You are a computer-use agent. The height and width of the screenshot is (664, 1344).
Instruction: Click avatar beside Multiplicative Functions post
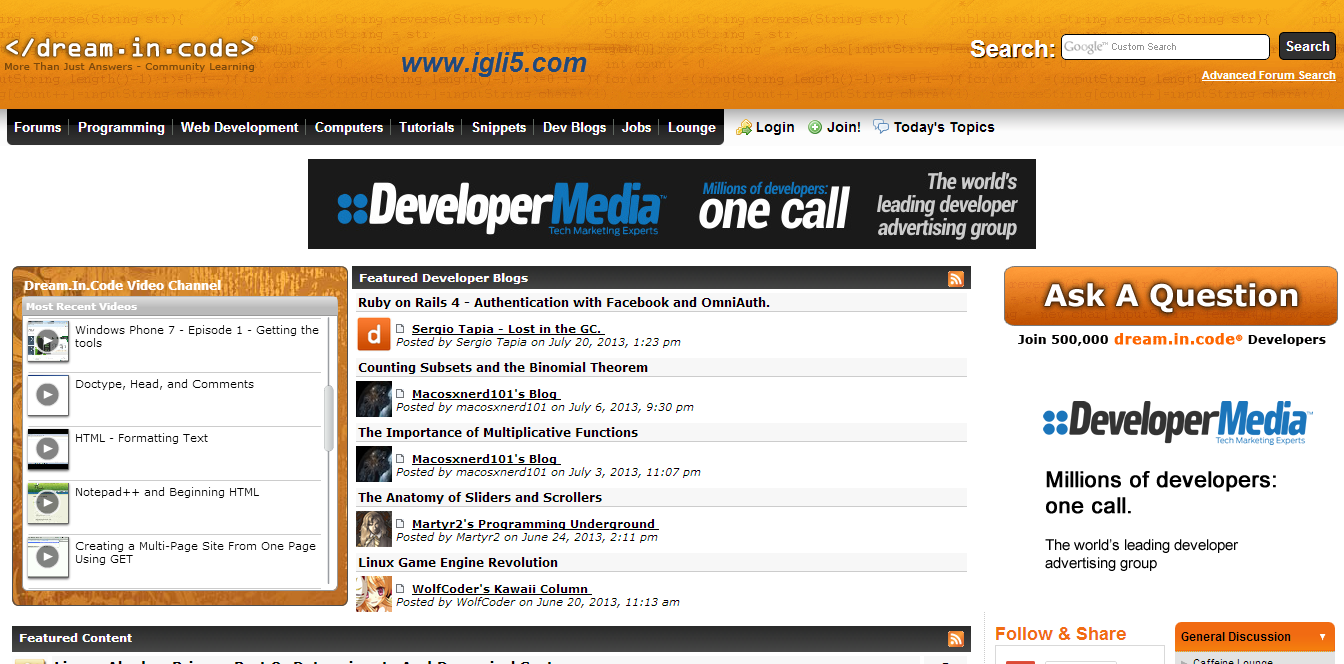[374, 464]
